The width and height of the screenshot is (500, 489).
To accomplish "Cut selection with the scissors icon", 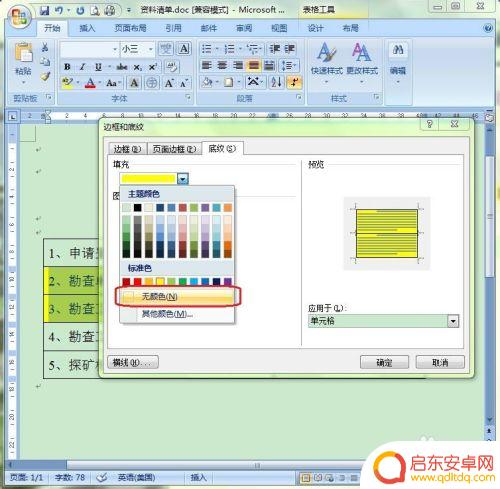I will 45,47.
